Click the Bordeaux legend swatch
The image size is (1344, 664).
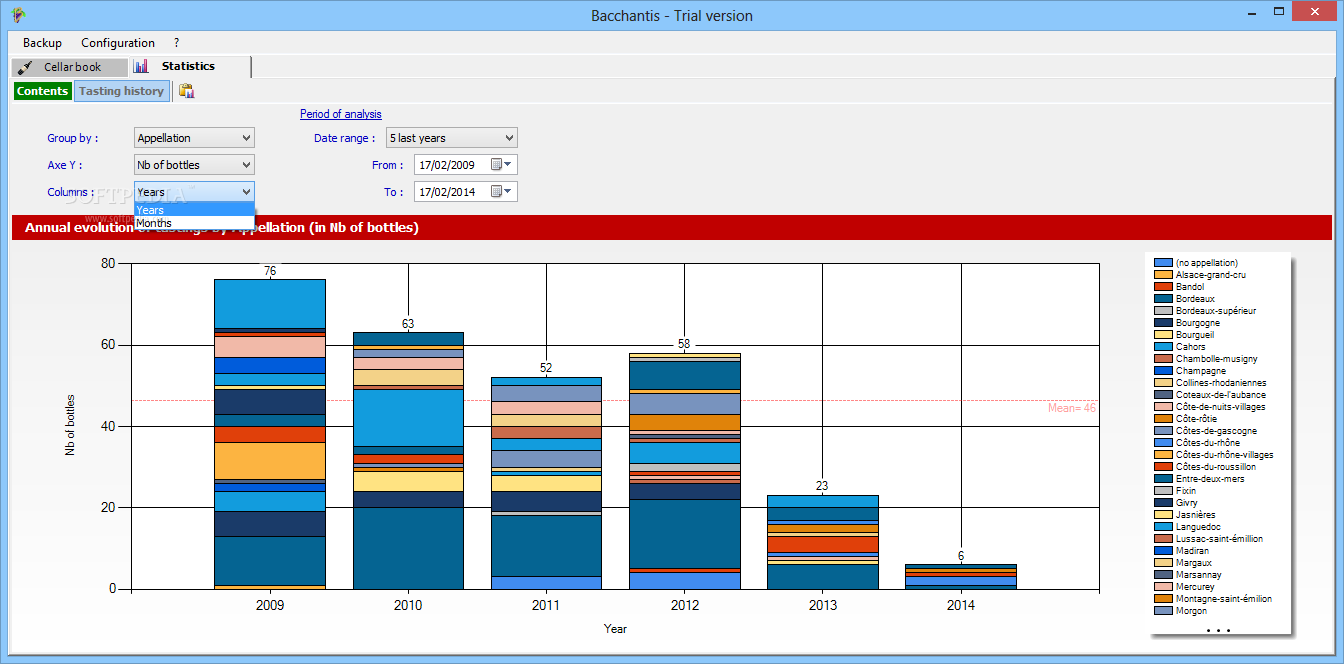click(1162, 299)
